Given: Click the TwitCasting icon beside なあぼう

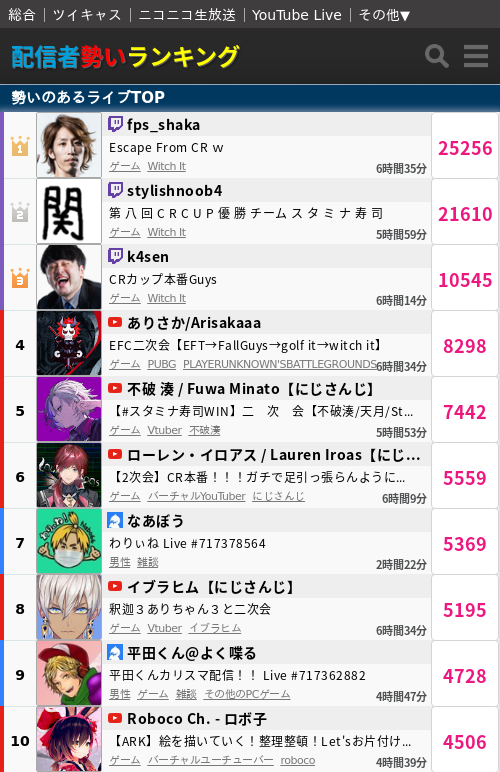Looking at the screenshot, I should click(115, 520).
